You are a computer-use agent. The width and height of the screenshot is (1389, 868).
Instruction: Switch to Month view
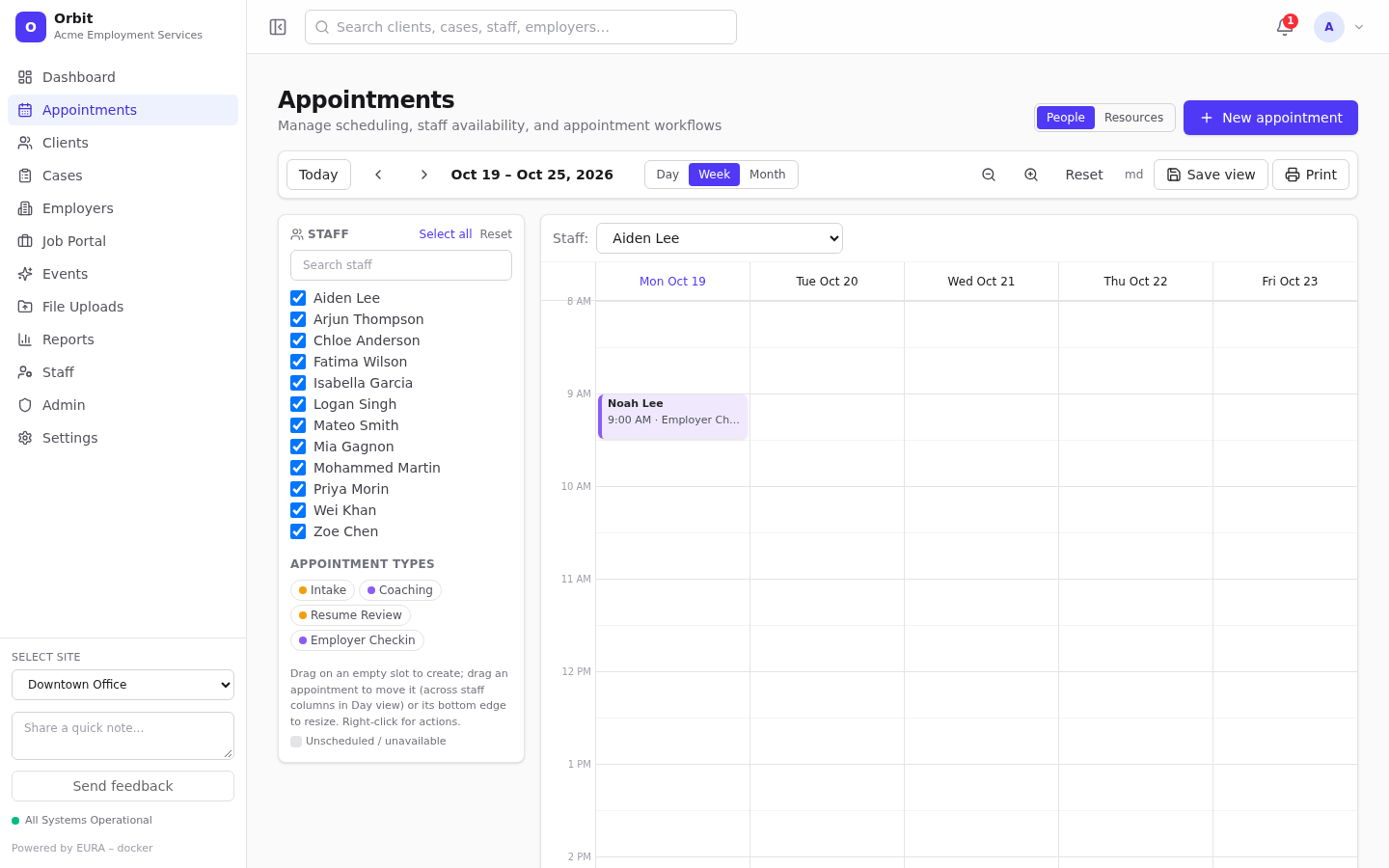[x=768, y=175]
